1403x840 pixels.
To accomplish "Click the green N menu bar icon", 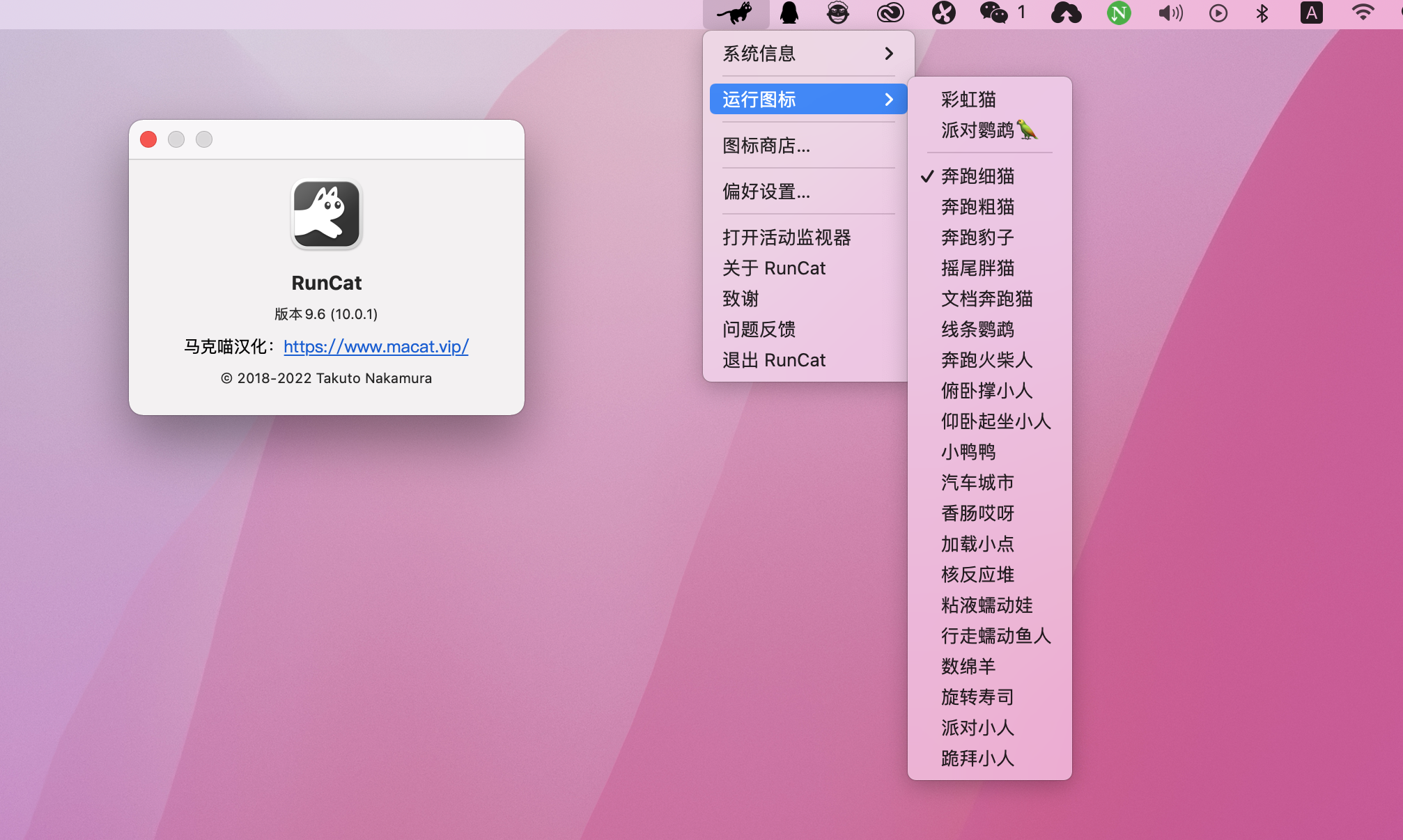I will pos(1118,13).
